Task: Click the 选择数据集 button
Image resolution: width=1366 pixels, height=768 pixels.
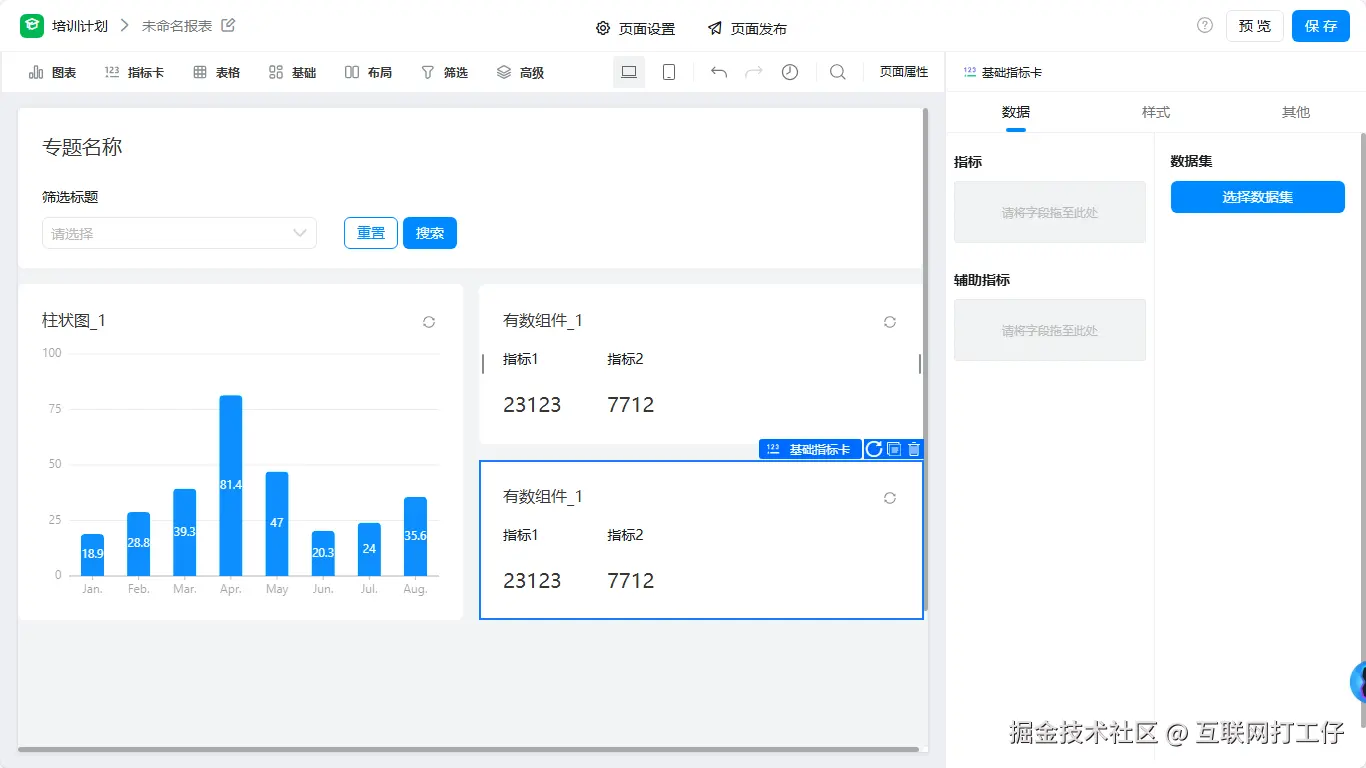Action: click(1258, 197)
